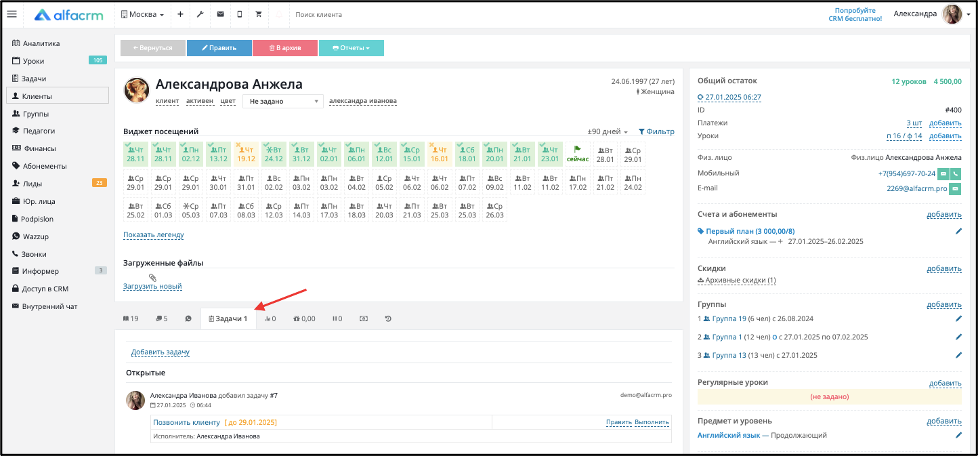Click Добавить задачу link
Viewport: 979px width, 456px height.
click(160, 352)
